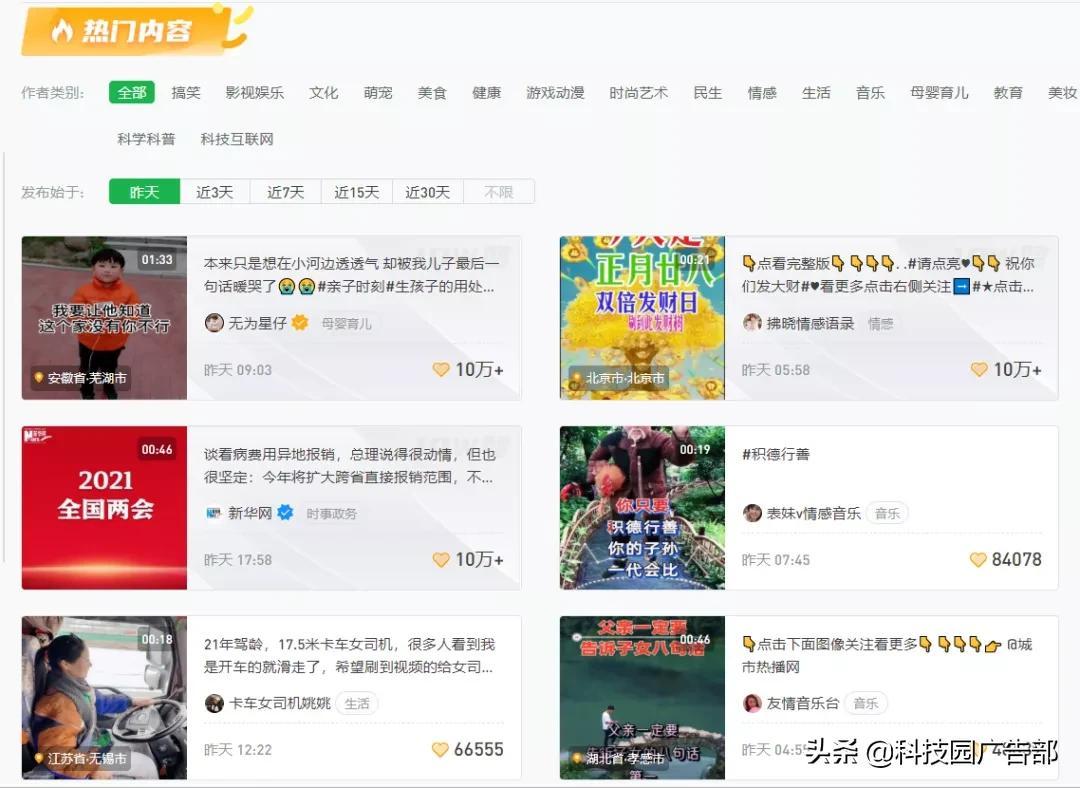1080x788 pixels.
Task: Click 表妹v情感音乐 author avatar
Action: coord(752,513)
